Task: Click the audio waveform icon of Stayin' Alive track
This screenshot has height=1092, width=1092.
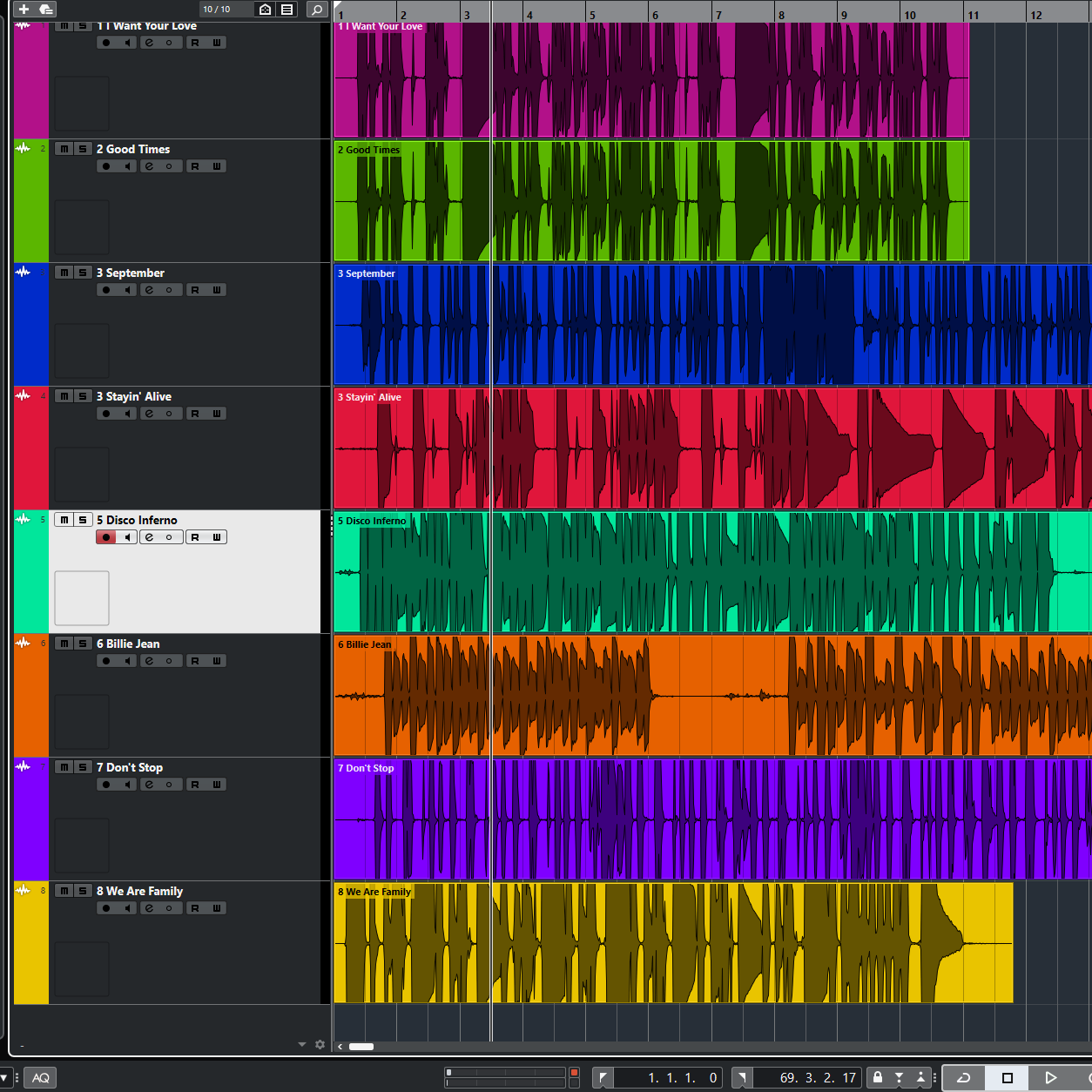Action: point(23,395)
